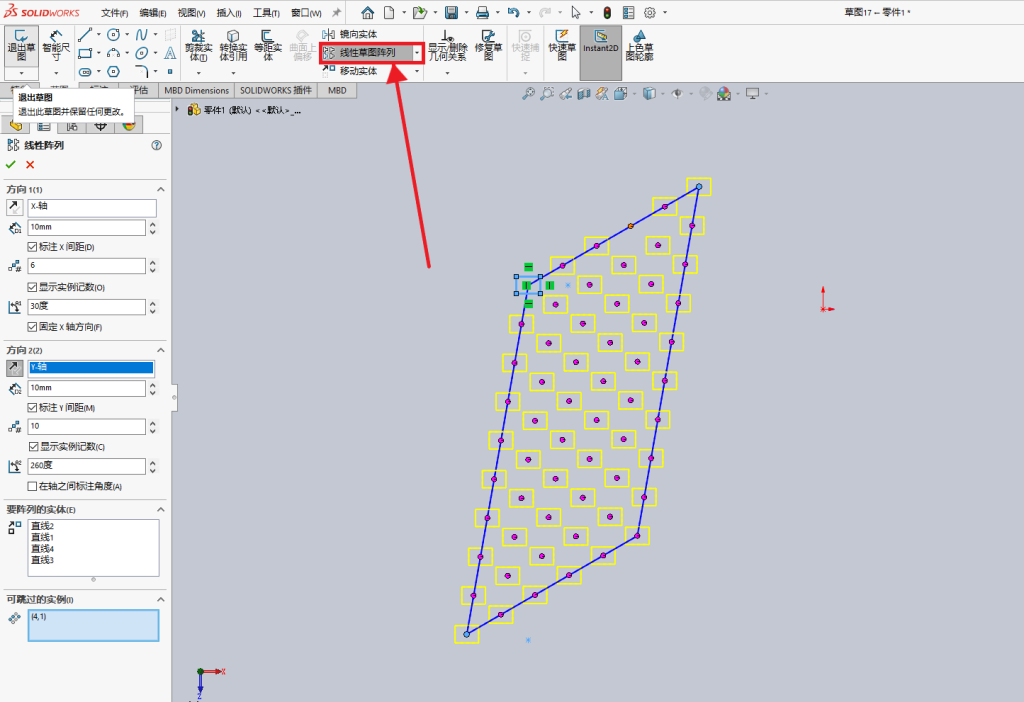This screenshot has height=702, width=1024.
Task: Click the Direction 1 X-轴 input field
Action: point(92,207)
